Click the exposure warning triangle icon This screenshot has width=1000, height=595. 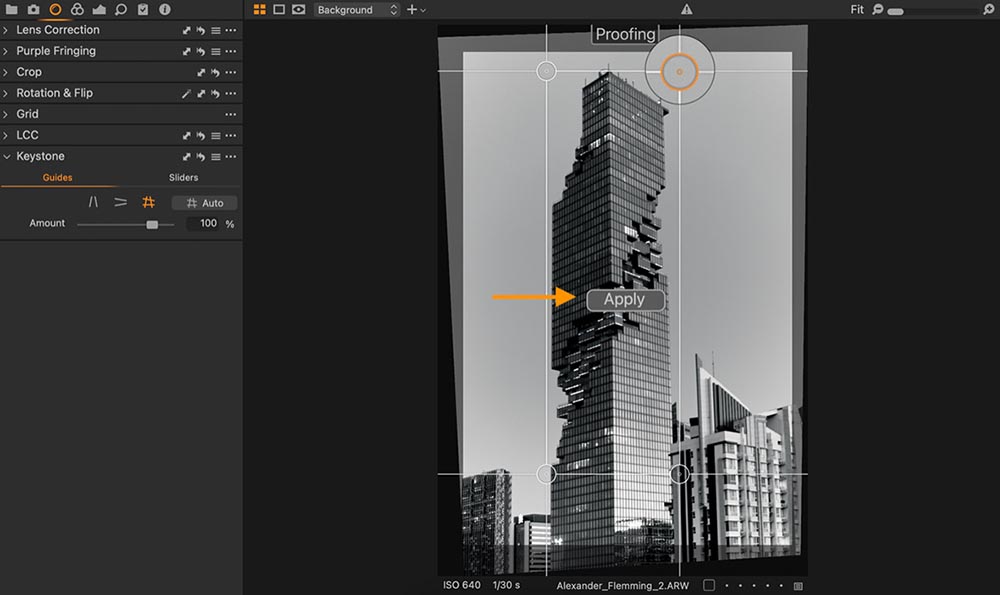pyautogui.click(x=686, y=10)
